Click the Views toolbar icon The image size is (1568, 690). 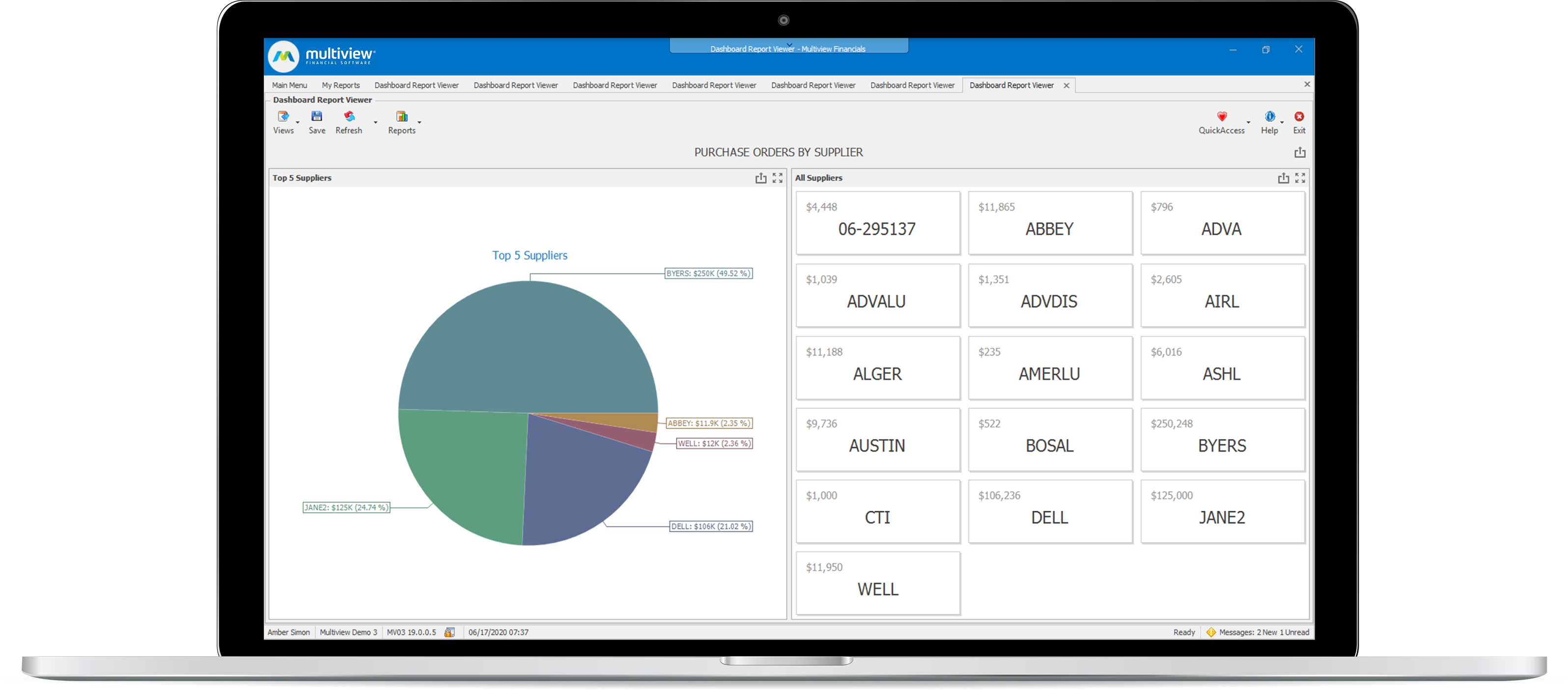[283, 116]
